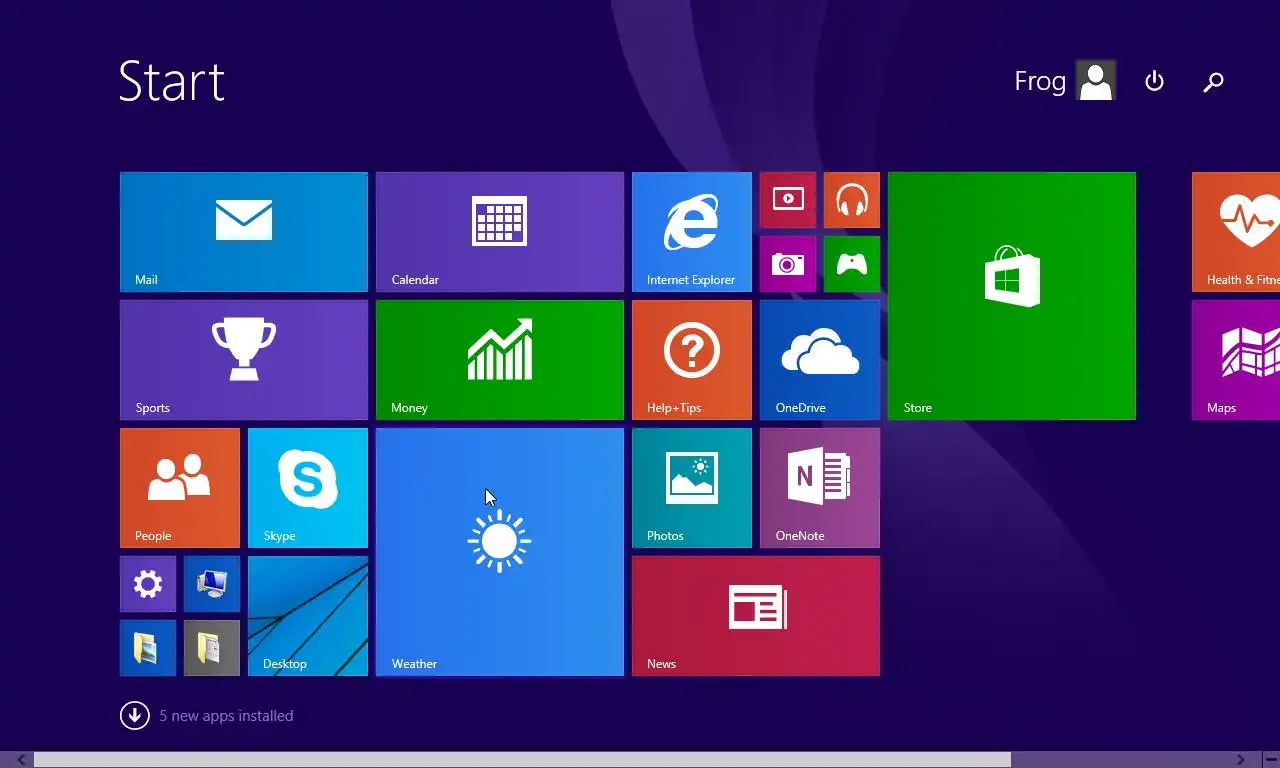The width and height of the screenshot is (1280, 768).
Task: Open the People tile
Action: [180, 488]
